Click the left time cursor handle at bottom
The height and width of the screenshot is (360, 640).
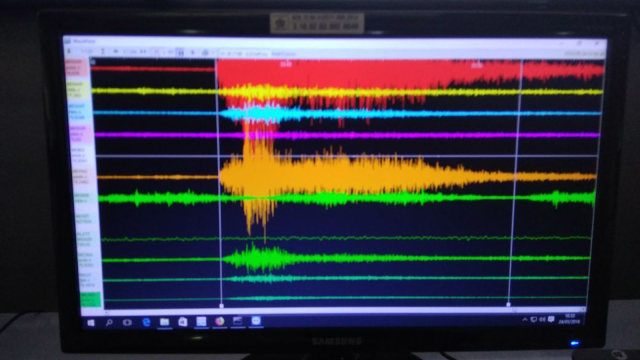point(222,305)
